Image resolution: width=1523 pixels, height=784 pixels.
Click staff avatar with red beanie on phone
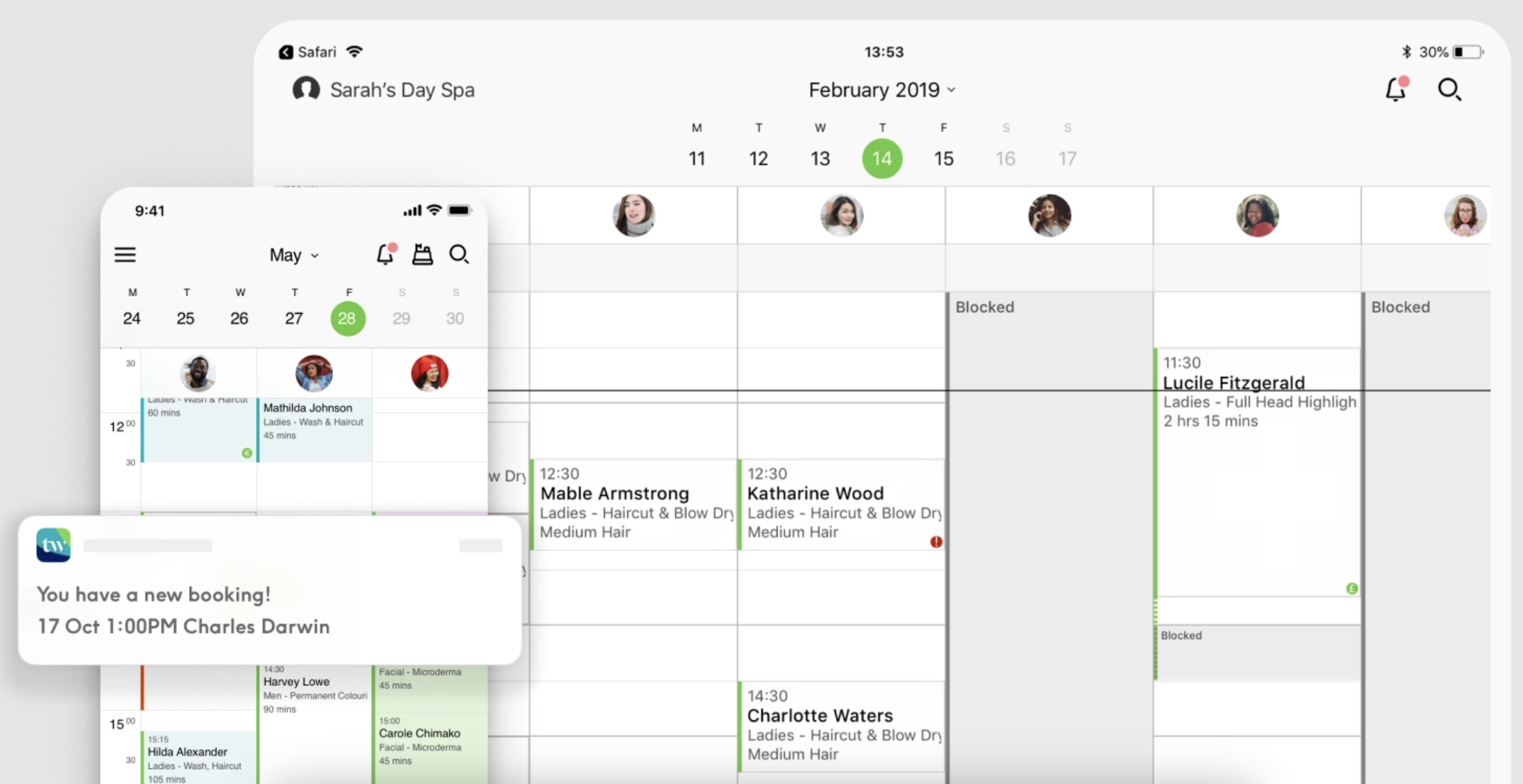tap(429, 373)
